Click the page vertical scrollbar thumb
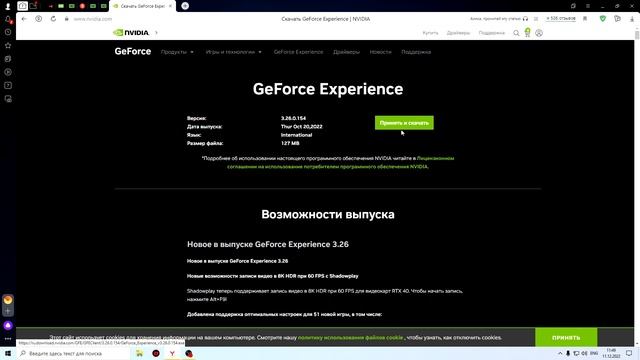Screen dimensions: 640x360 click(x=637, y=34)
